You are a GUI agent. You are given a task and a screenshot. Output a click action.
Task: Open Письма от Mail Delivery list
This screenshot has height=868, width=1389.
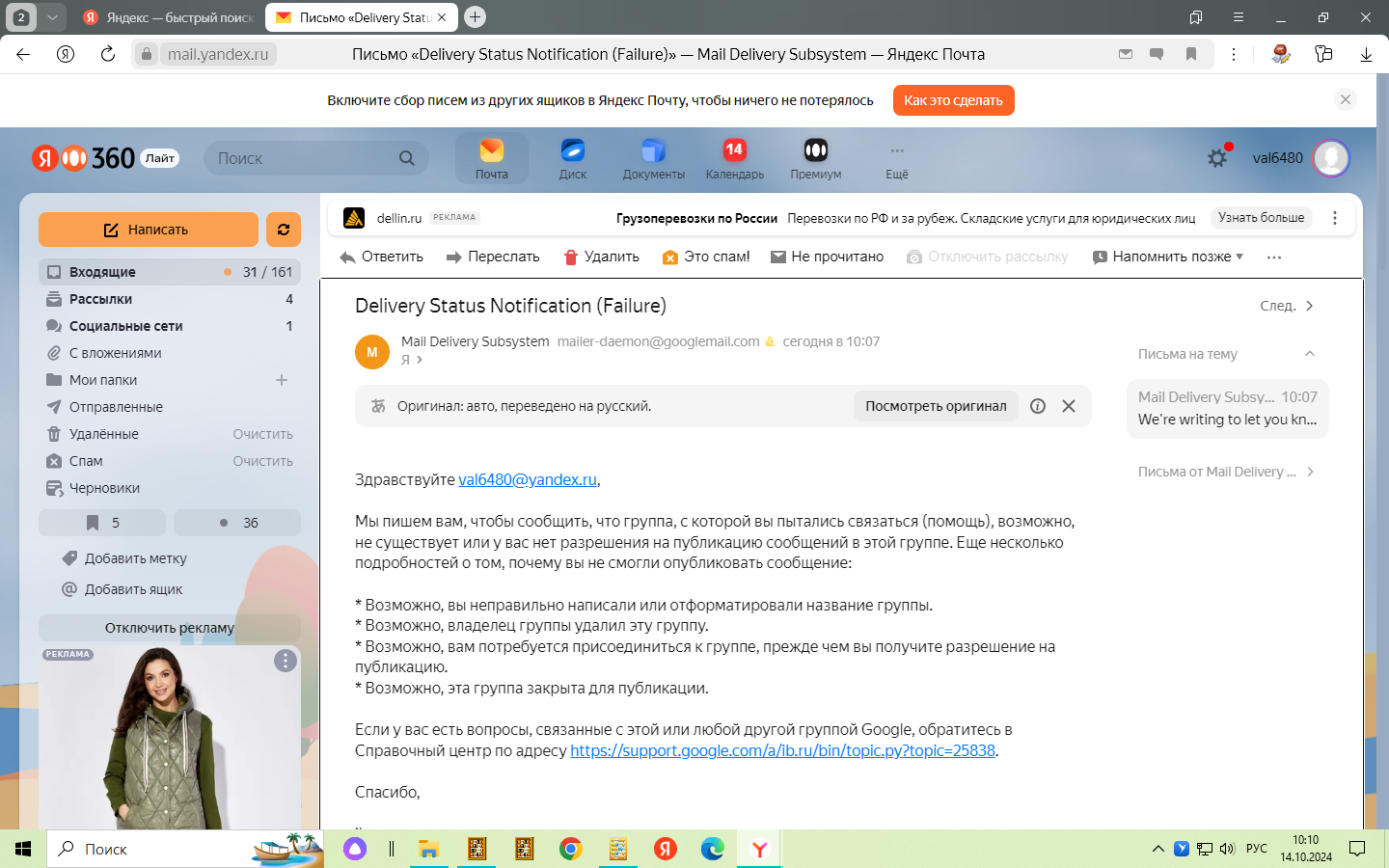(1226, 472)
